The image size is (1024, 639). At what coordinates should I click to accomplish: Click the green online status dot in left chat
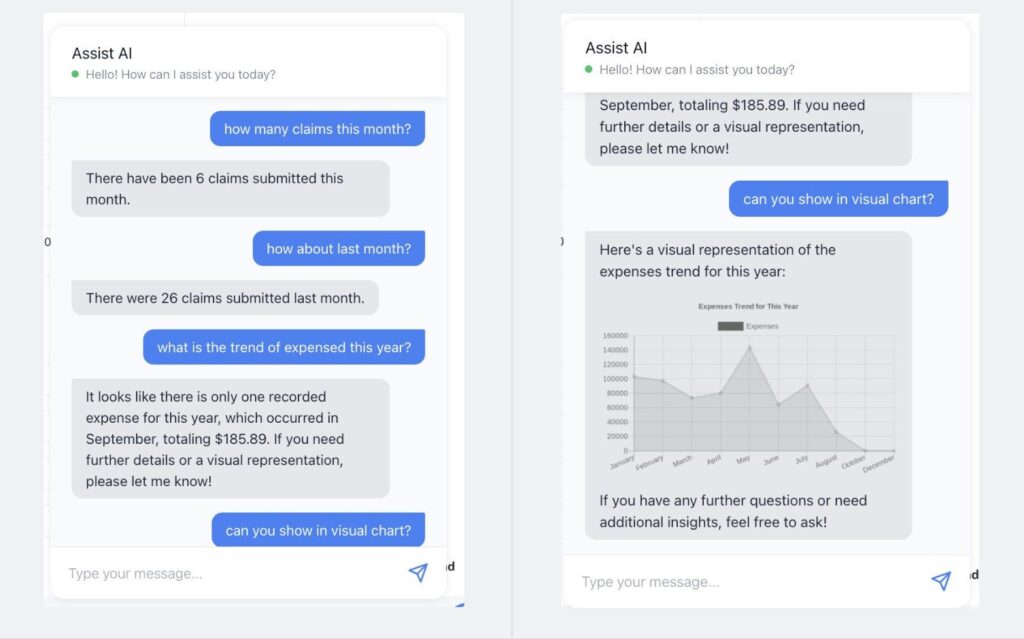point(75,74)
